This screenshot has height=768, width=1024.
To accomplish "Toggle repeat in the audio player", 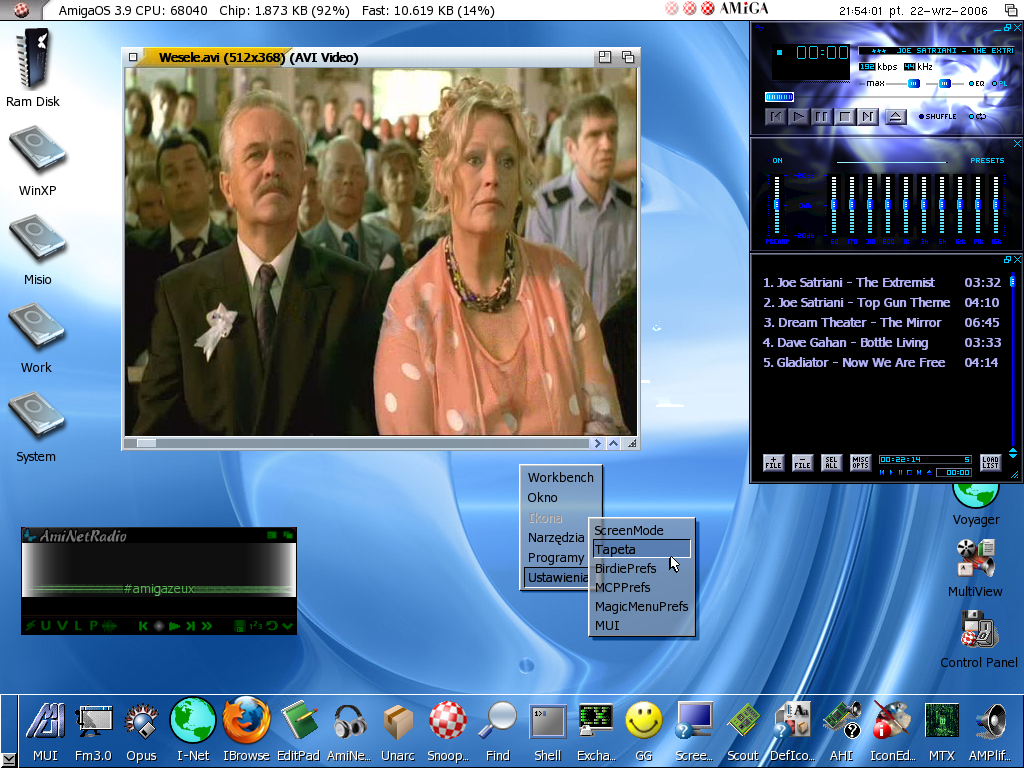I will 978,116.
